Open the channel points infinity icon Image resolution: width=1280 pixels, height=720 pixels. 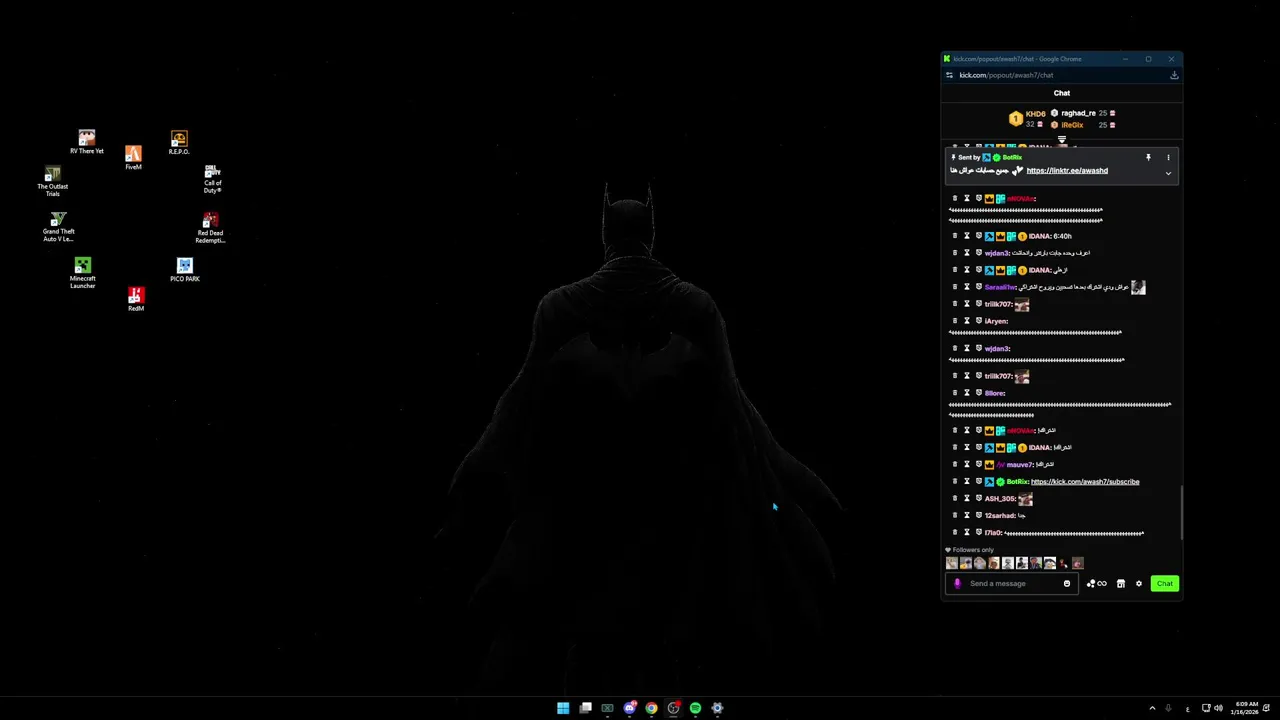point(1102,583)
